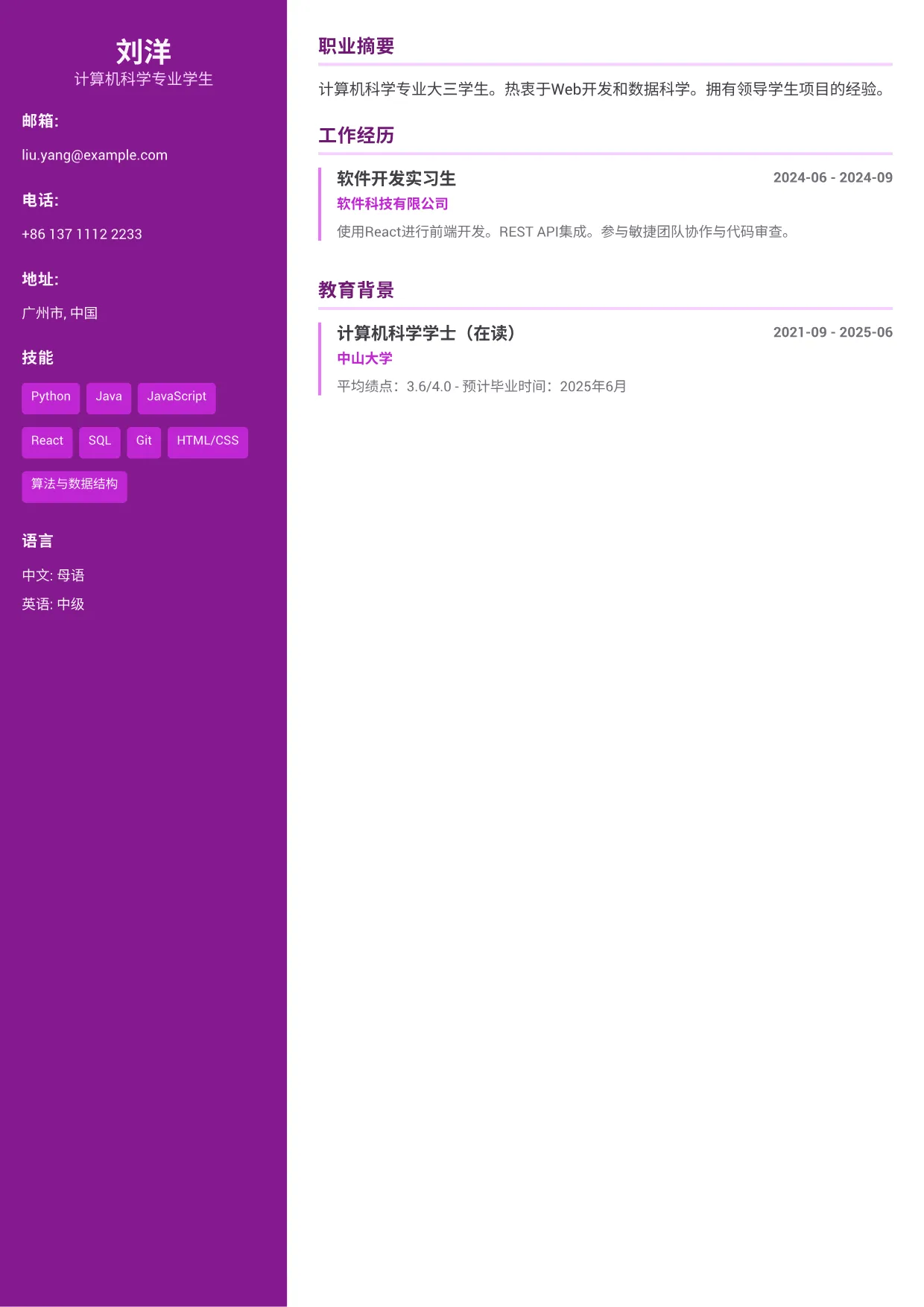Select the React skill tag
The image size is (924, 1307).
(x=47, y=442)
